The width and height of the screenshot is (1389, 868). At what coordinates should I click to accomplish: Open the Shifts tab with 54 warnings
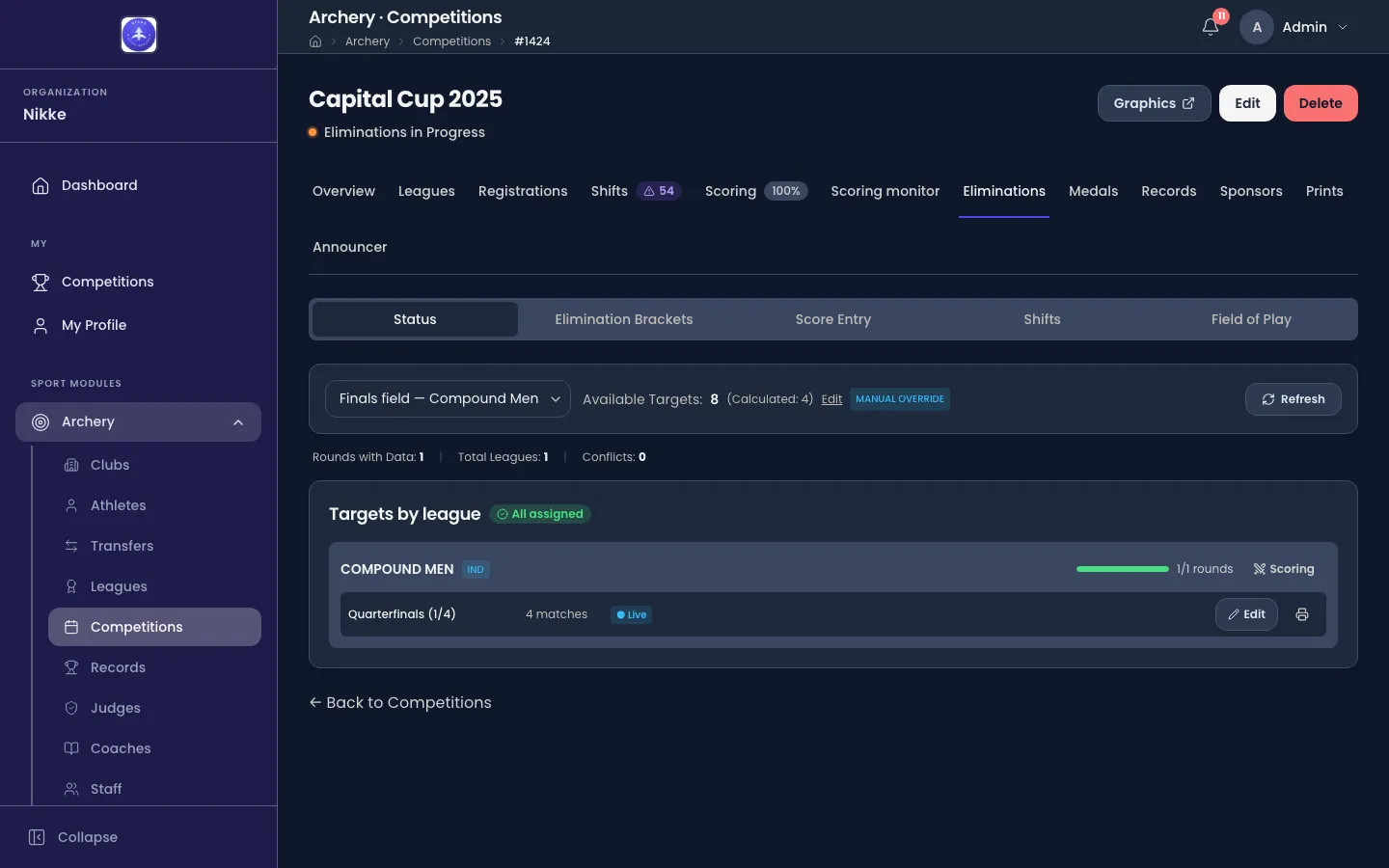[x=636, y=191]
